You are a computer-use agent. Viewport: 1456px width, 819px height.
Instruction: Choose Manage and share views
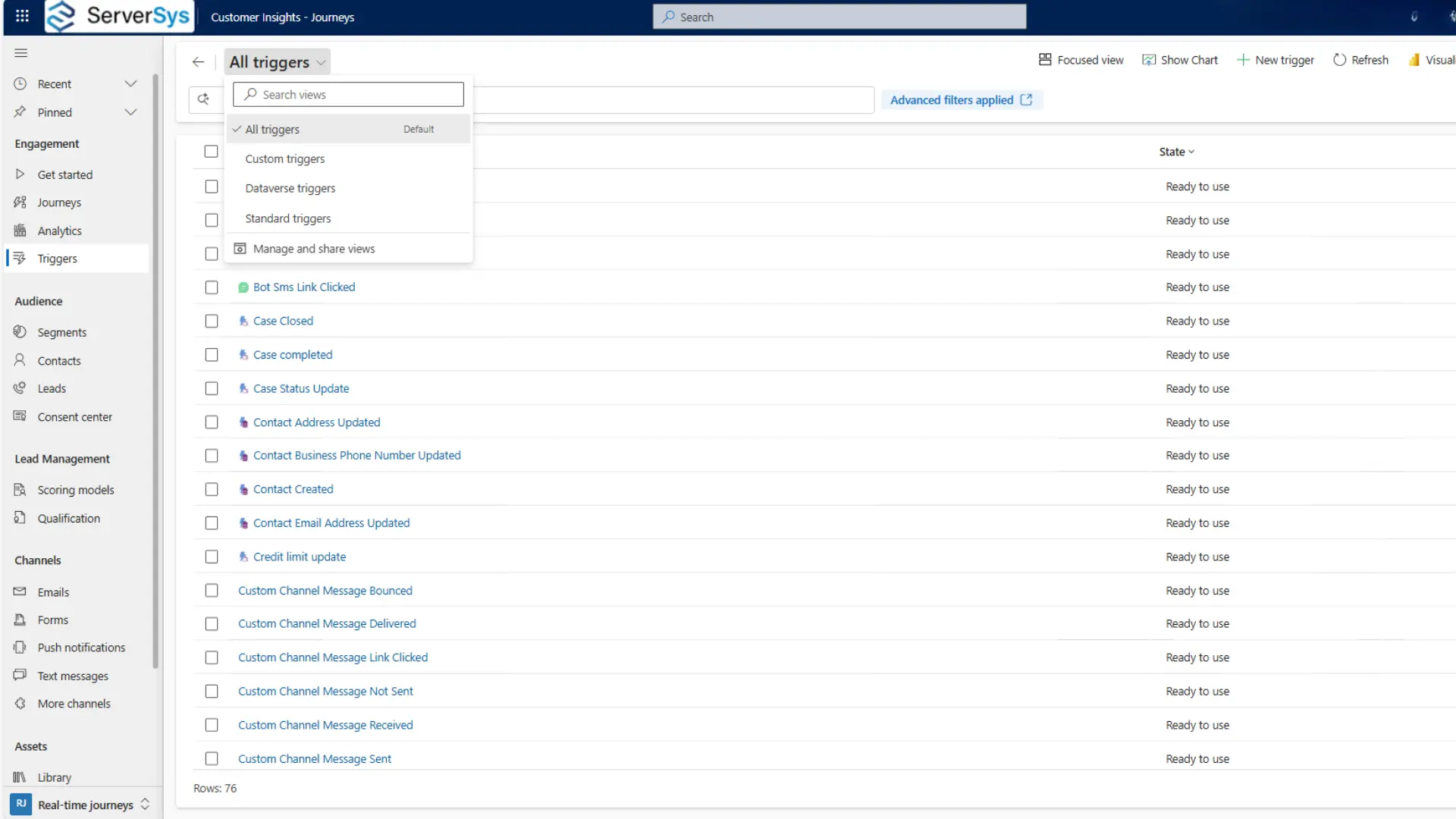pyautogui.click(x=313, y=249)
